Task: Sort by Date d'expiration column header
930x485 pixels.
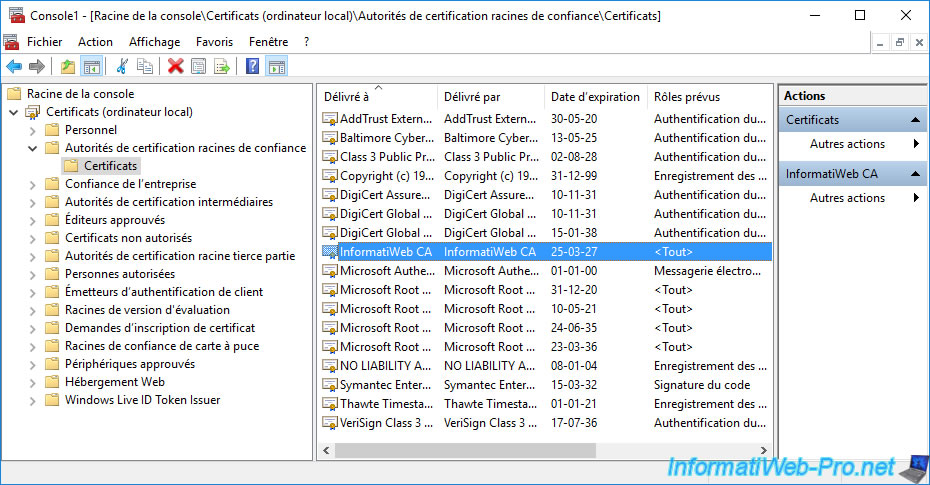Action: 596,97
